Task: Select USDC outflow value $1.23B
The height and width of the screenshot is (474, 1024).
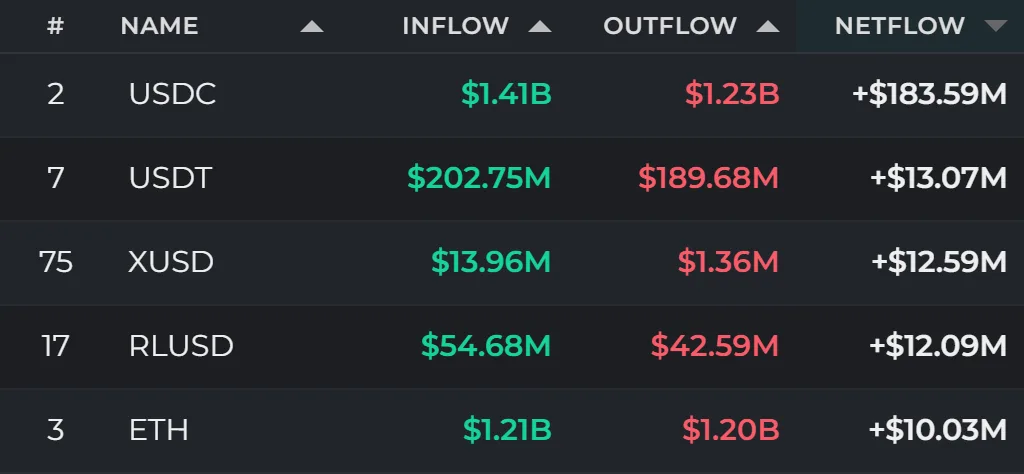Action: (x=732, y=94)
